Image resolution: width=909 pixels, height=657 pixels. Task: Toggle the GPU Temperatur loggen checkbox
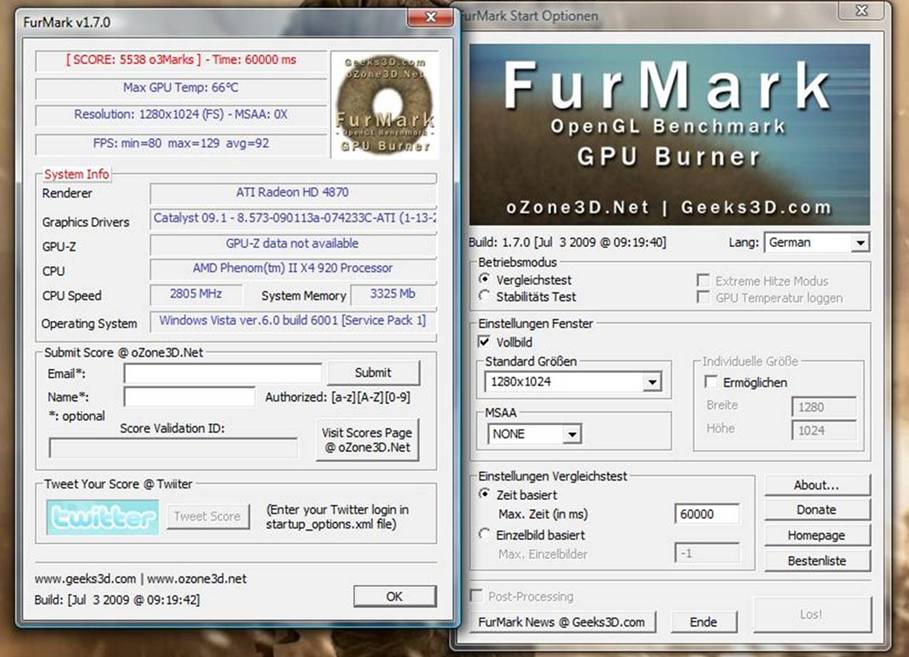(x=703, y=297)
